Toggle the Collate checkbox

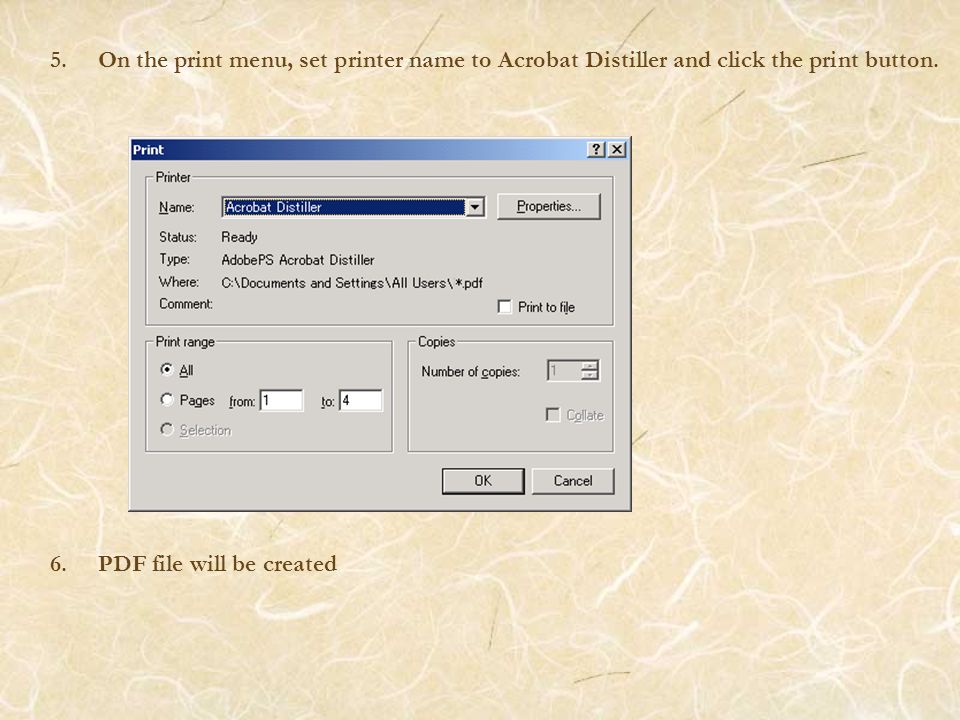553,415
